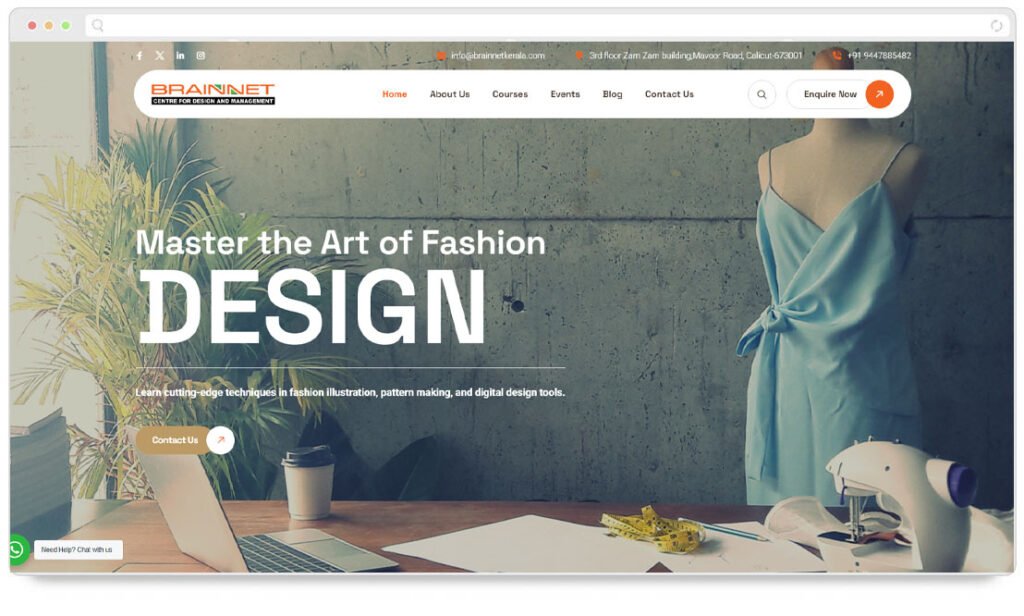Click the Enquire Now button

tap(840, 95)
